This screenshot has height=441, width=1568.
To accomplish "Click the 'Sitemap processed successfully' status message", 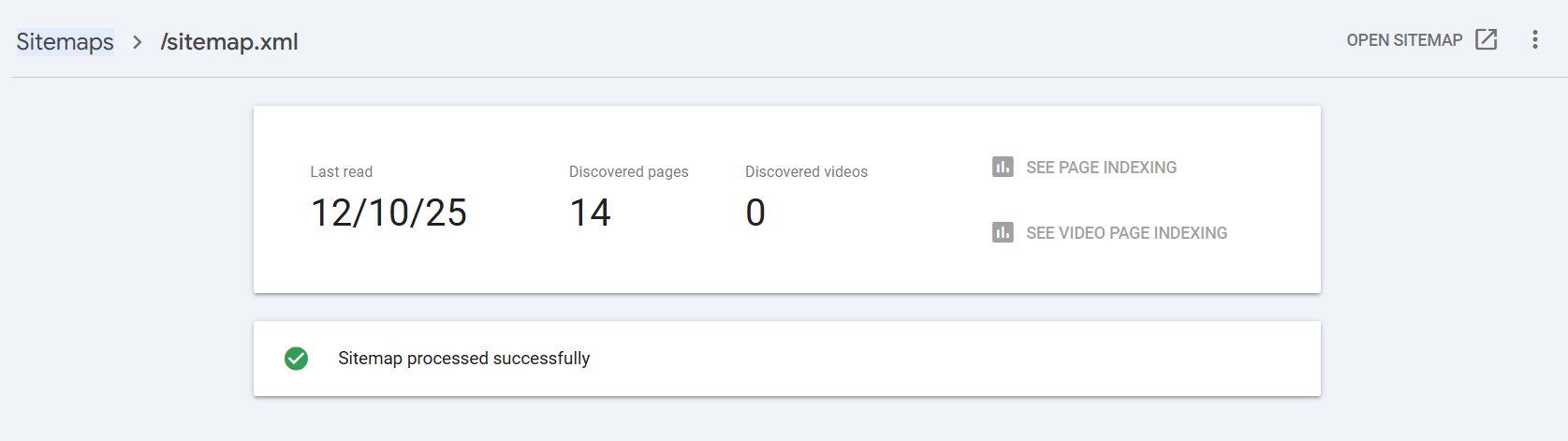I will coord(463,359).
